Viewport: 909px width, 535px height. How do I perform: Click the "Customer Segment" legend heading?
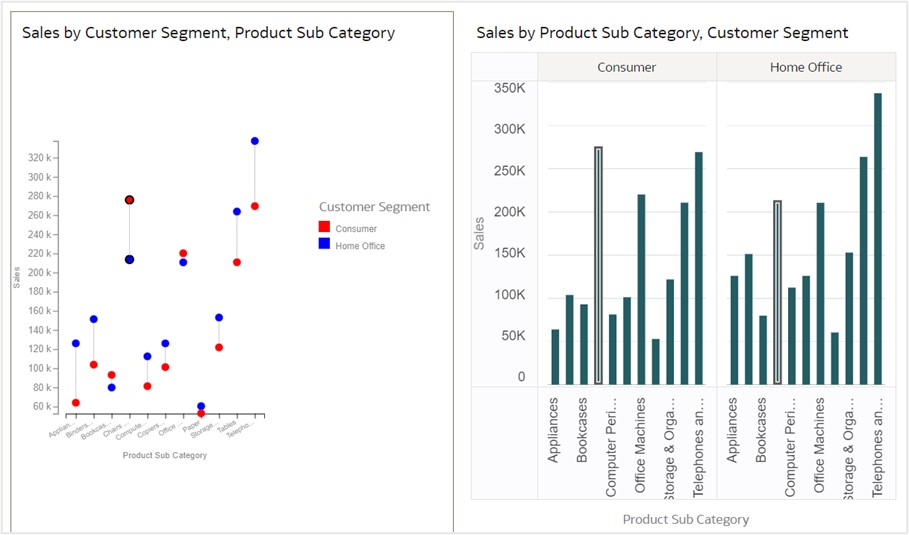pos(381,207)
